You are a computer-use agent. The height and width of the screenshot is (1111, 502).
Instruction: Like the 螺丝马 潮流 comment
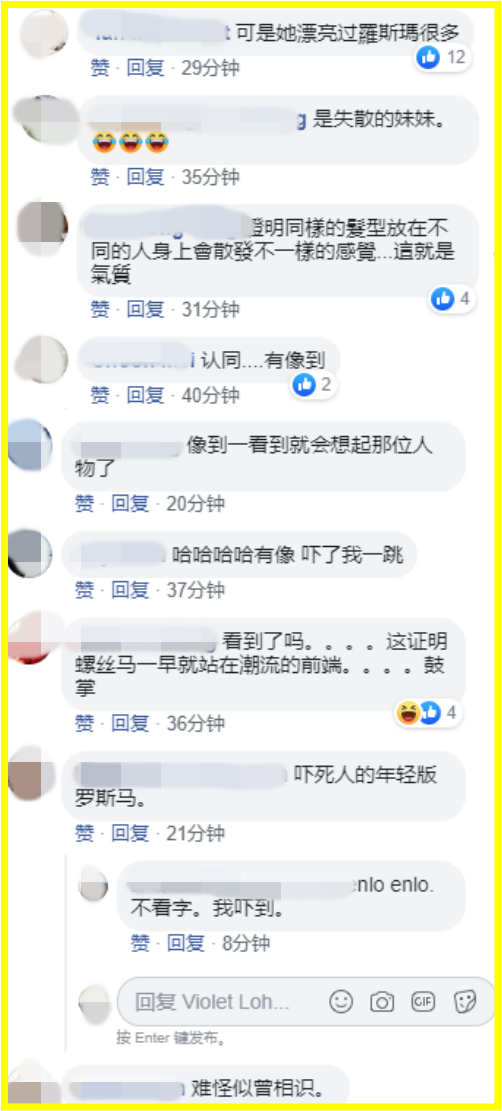(84, 723)
